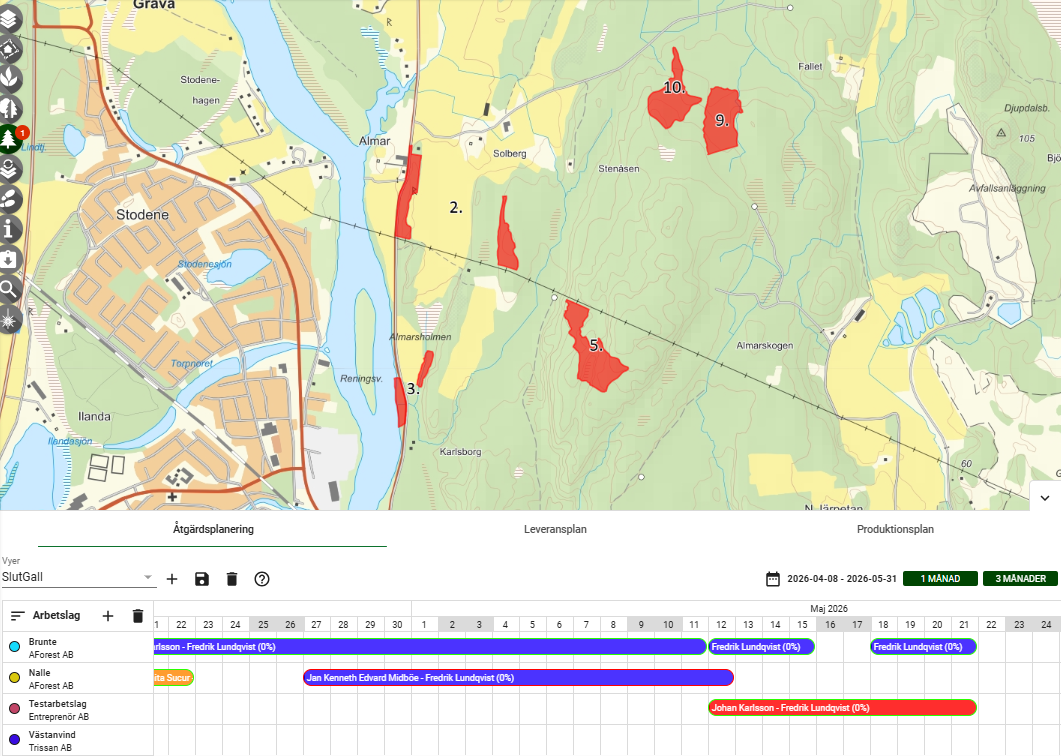1061x756 pixels.
Task: Add a new Arbetslag with plus icon
Action: pyautogui.click(x=108, y=616)
